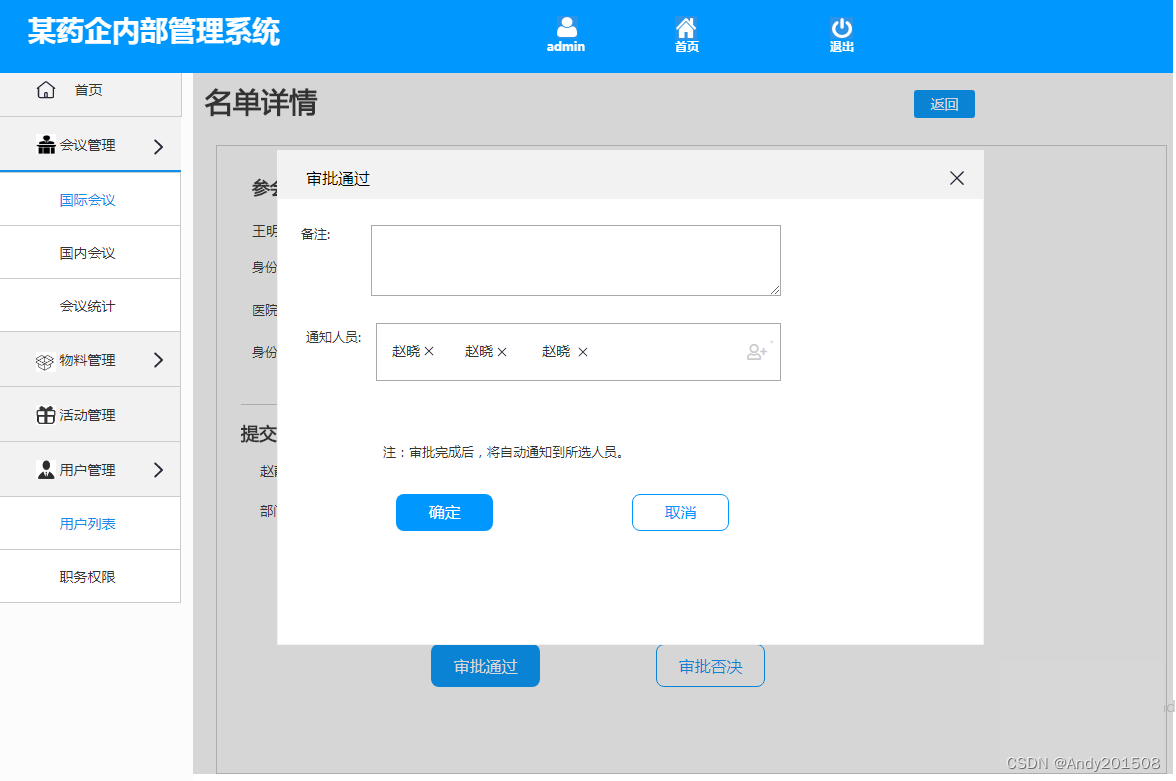
Task: Click the 取消 cancel button
Action: point(680,512)
